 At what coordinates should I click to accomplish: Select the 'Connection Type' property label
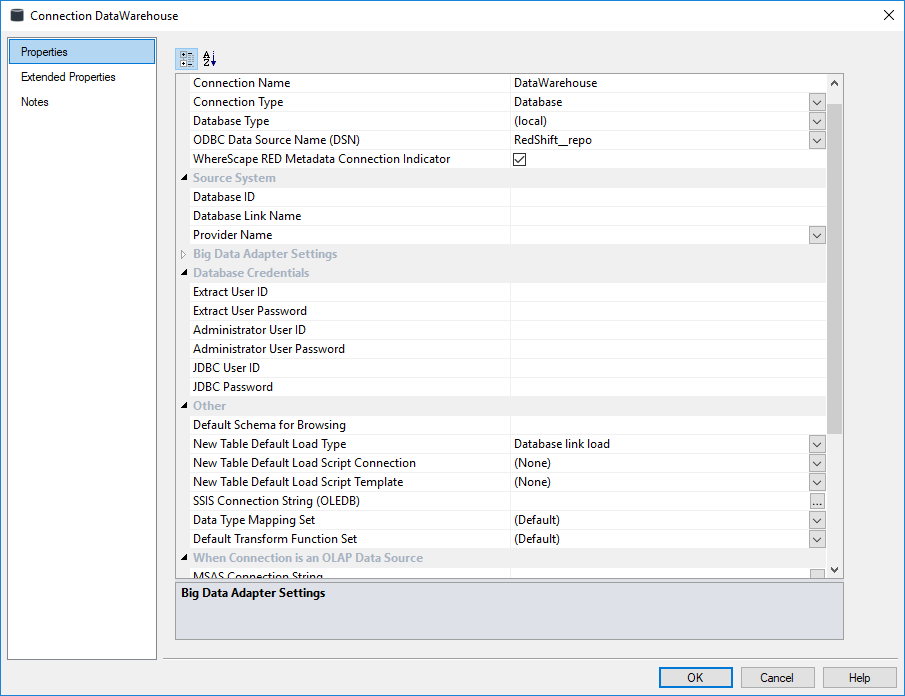(x=238, y=102)
